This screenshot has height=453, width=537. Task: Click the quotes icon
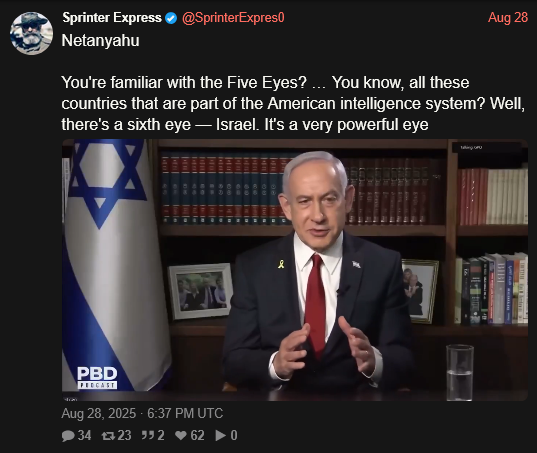148,435
